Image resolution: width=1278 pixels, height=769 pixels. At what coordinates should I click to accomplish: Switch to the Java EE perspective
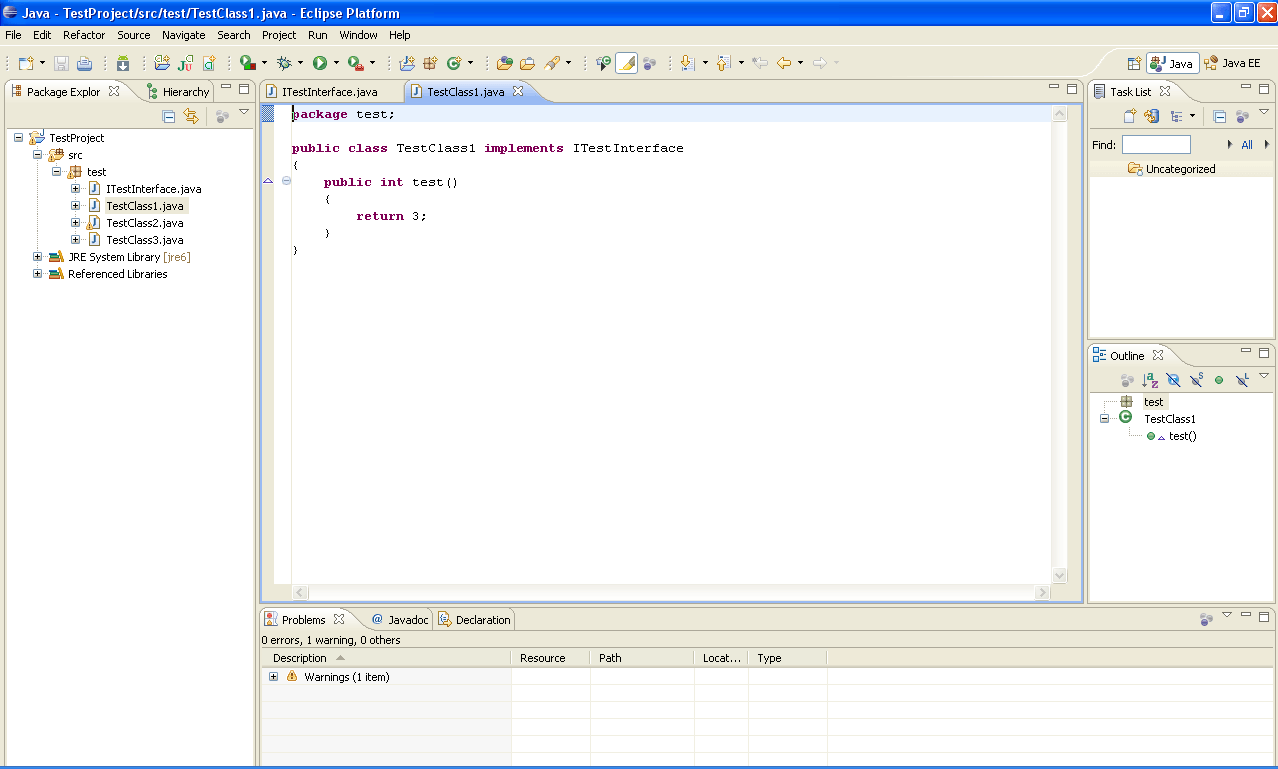click(1232, 63)
